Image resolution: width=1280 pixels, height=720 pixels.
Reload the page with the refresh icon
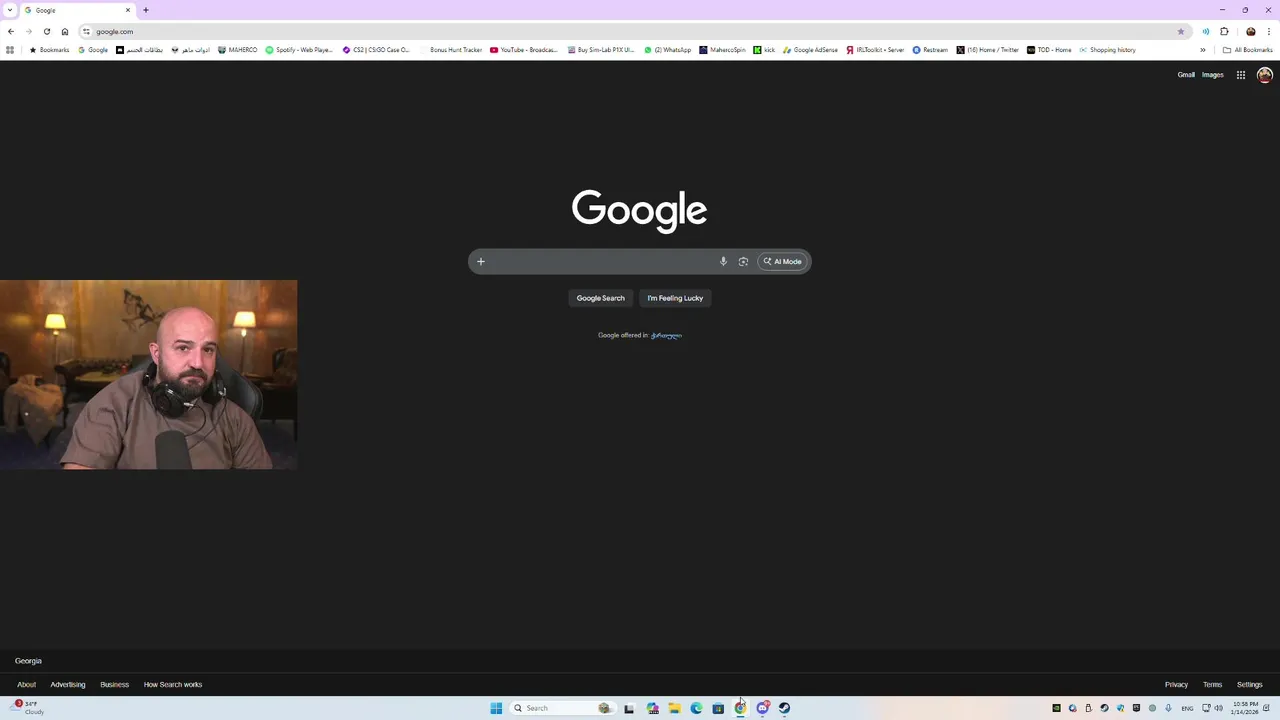point(46,31)
